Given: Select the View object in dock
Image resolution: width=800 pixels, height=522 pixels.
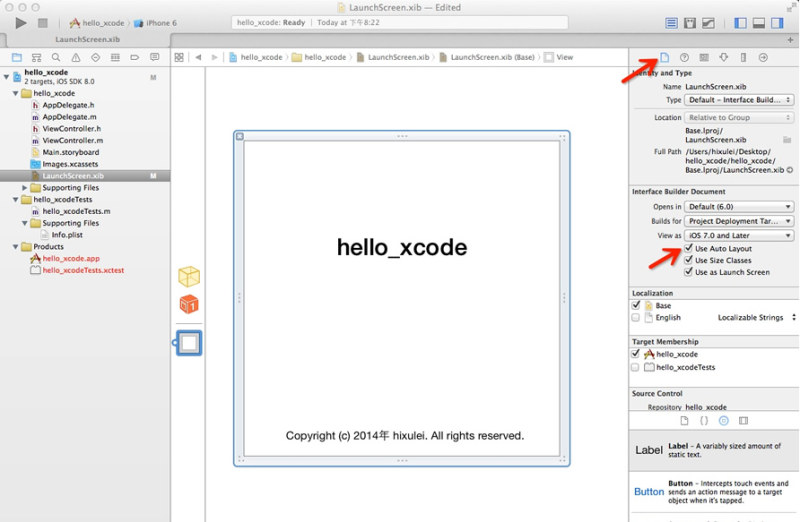Looking at the screenshot, I should pos(189,343).
